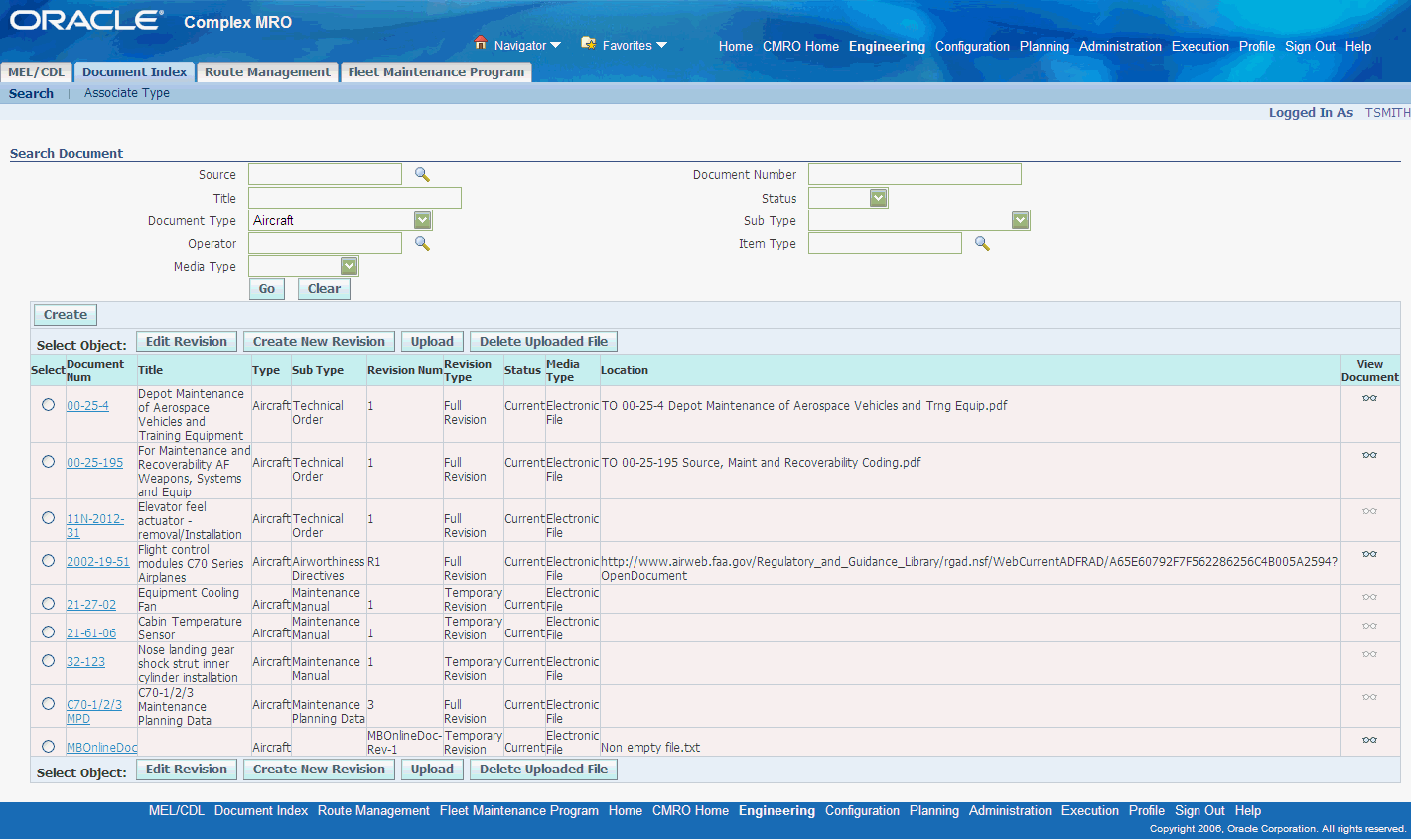This screenshot has height=840, width=1411.
Task: Focus the Operator input field
Action: click(x=325, y=243)
